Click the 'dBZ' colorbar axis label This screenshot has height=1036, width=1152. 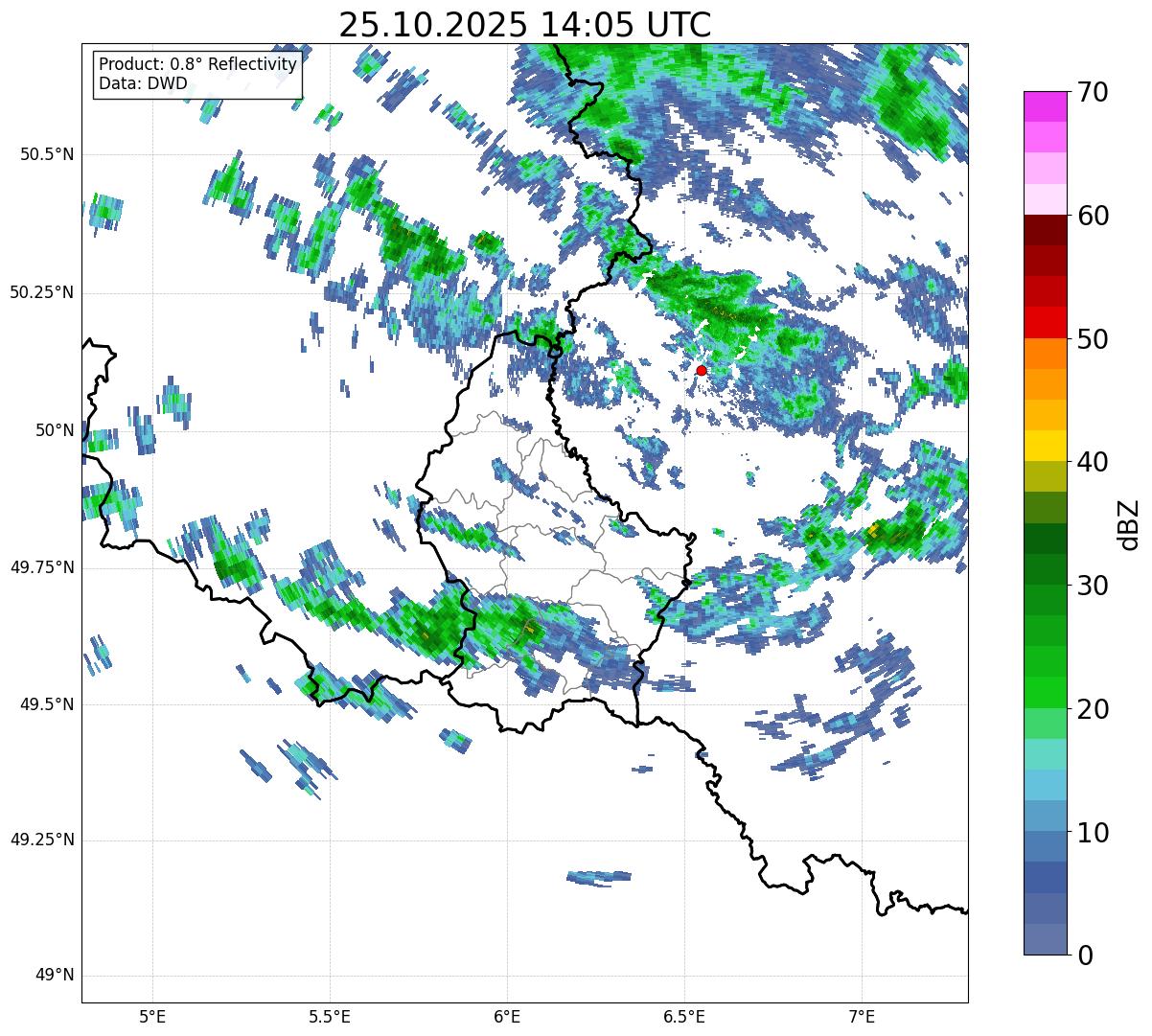click(1129, 523)
